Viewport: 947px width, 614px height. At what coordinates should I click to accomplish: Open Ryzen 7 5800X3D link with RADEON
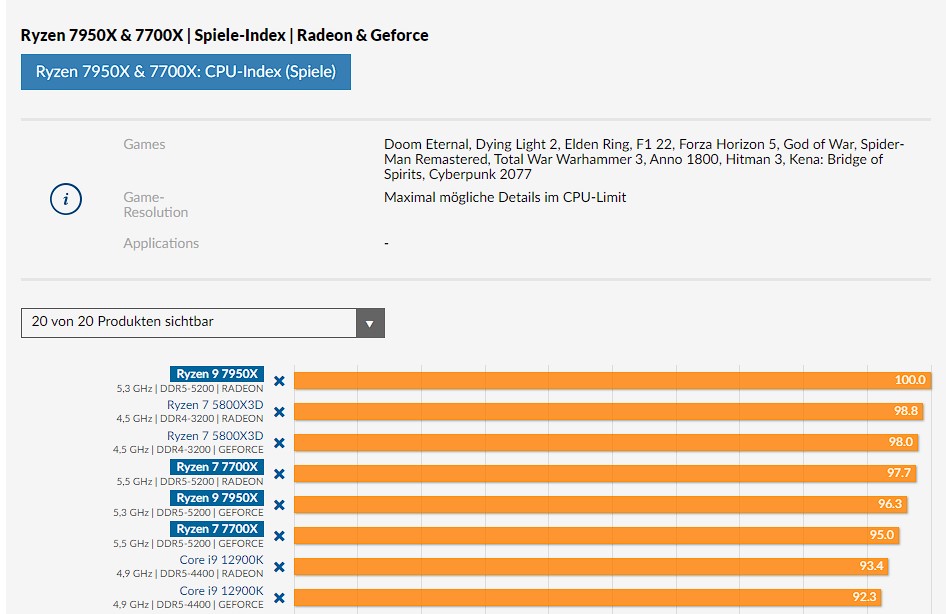[x=215, y=405]
